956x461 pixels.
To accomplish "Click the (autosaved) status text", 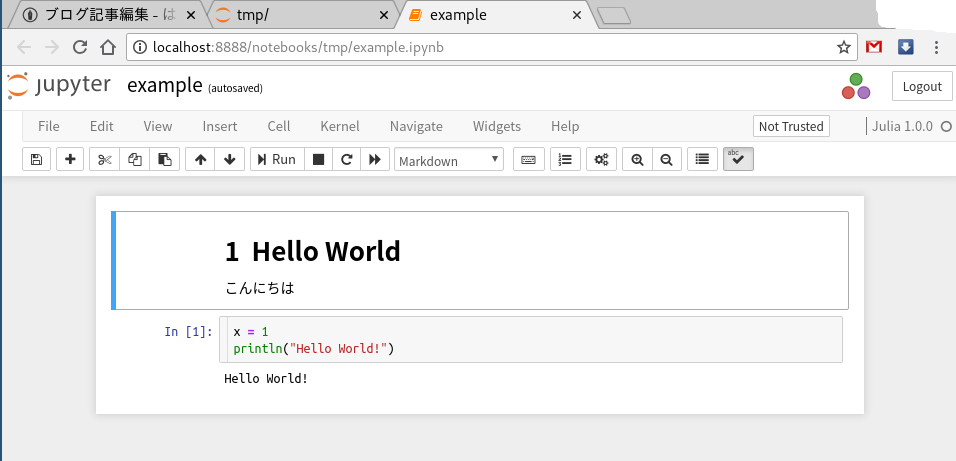I will (235, 88).
